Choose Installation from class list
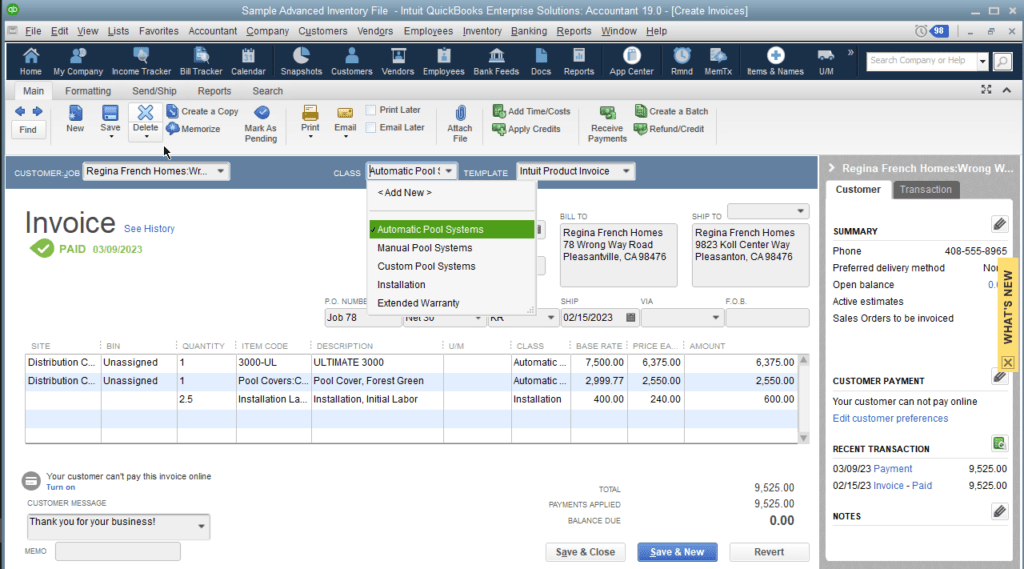The width and height of the screenshot is (1024, 569). pos(401,284)
